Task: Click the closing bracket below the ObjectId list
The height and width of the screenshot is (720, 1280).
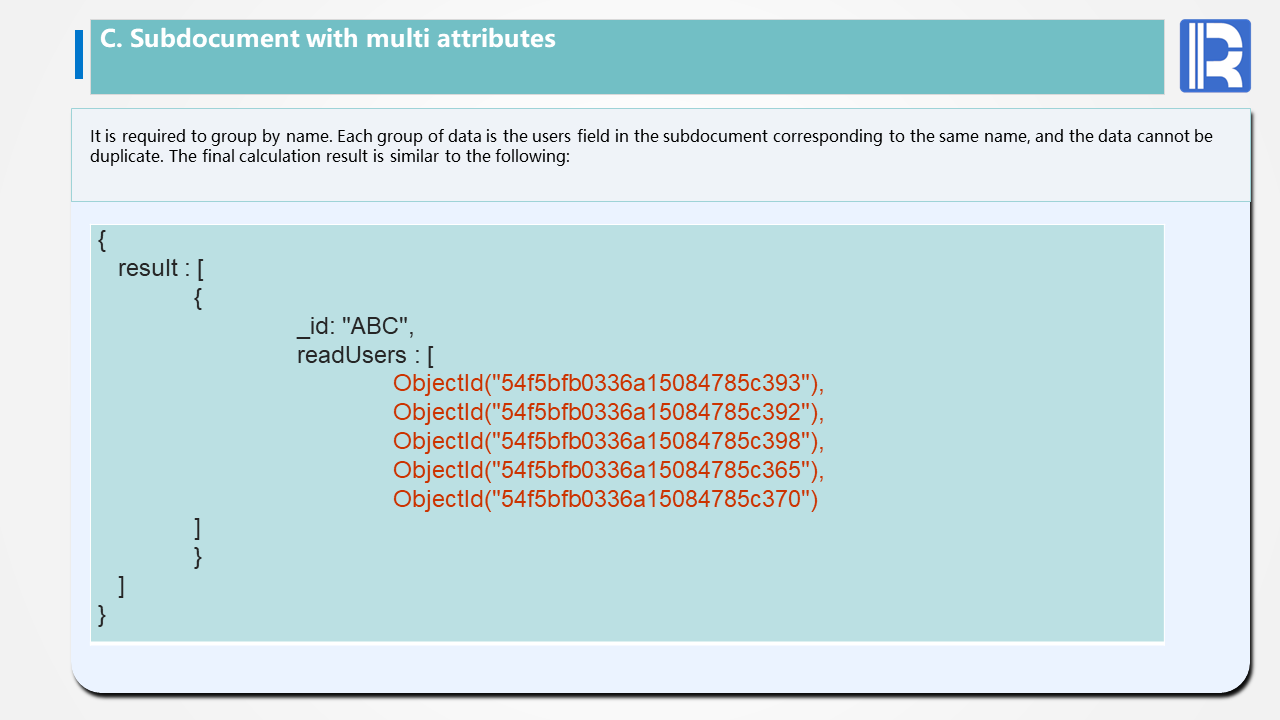Action: pyautogui.click(x=198, y=527)
